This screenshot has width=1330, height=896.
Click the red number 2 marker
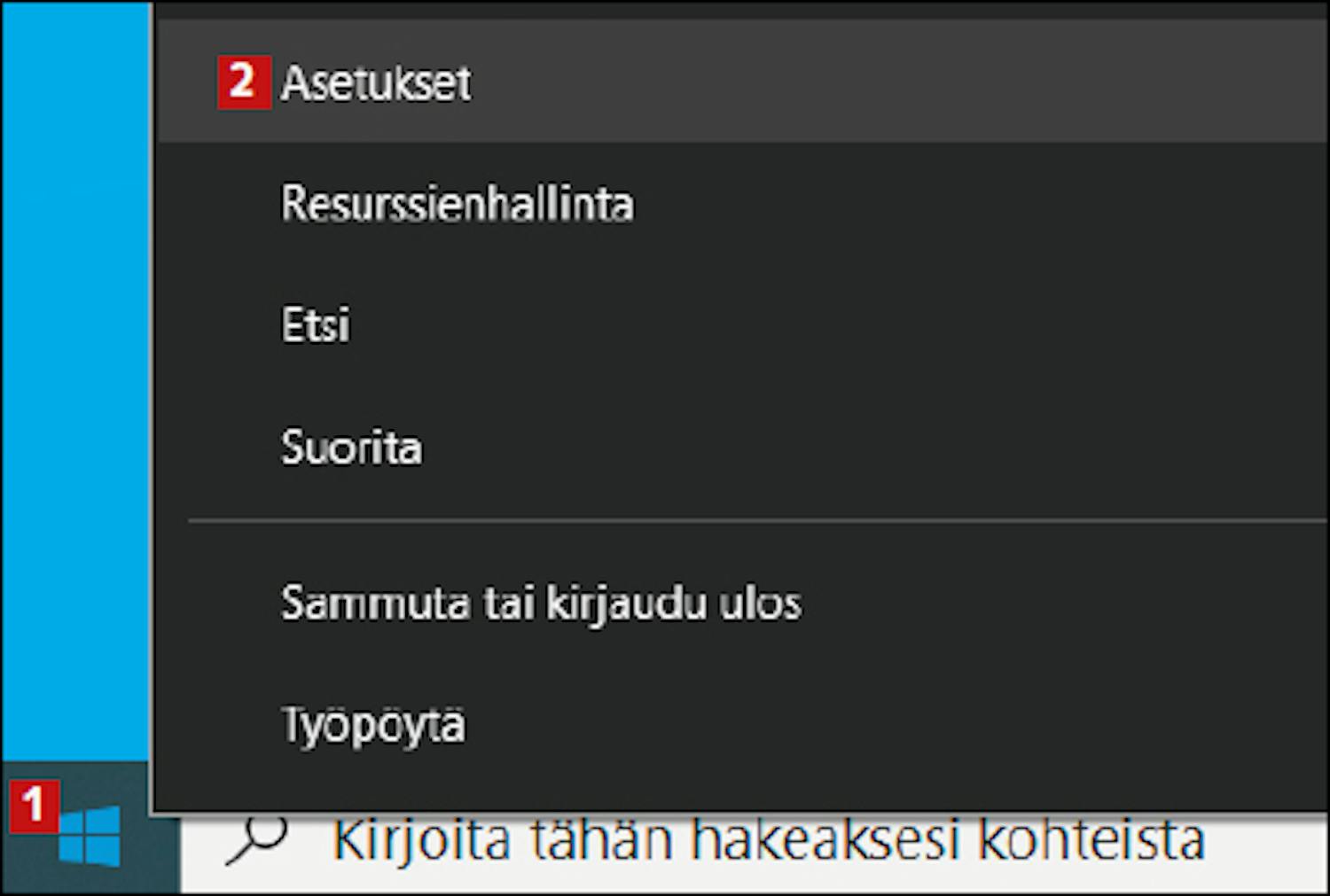click(x=244, y=82)
